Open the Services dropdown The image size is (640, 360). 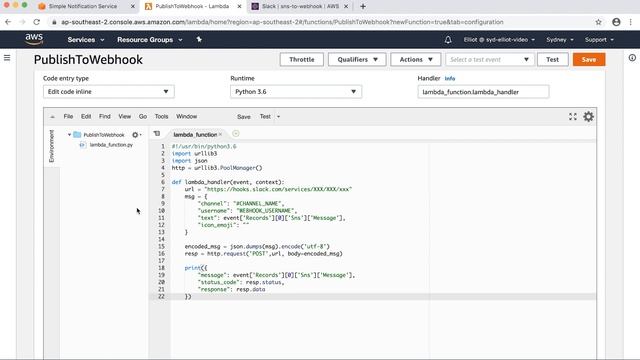tap(86, 40)
